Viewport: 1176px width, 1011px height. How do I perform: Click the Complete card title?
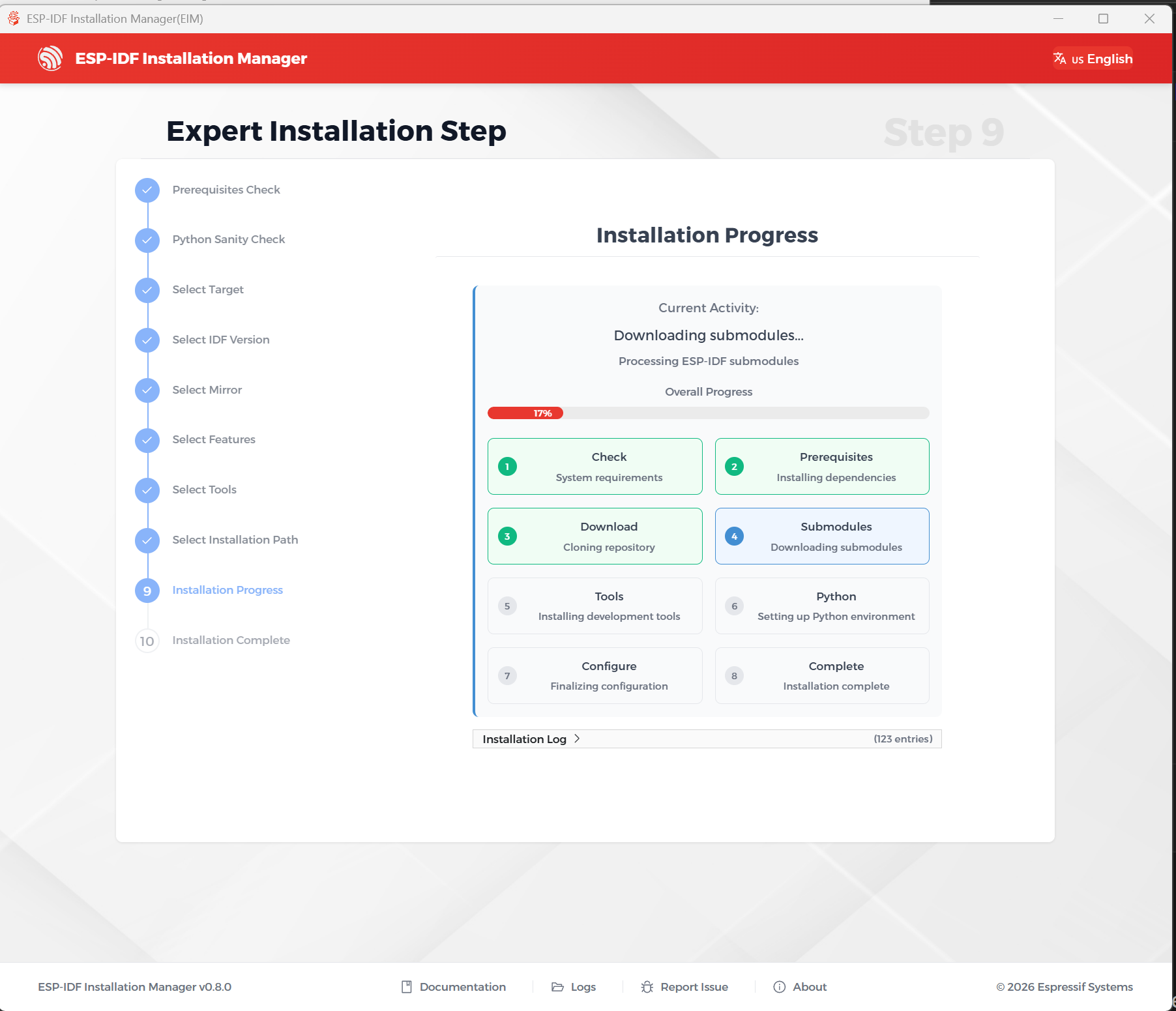(x=836, y=666)
